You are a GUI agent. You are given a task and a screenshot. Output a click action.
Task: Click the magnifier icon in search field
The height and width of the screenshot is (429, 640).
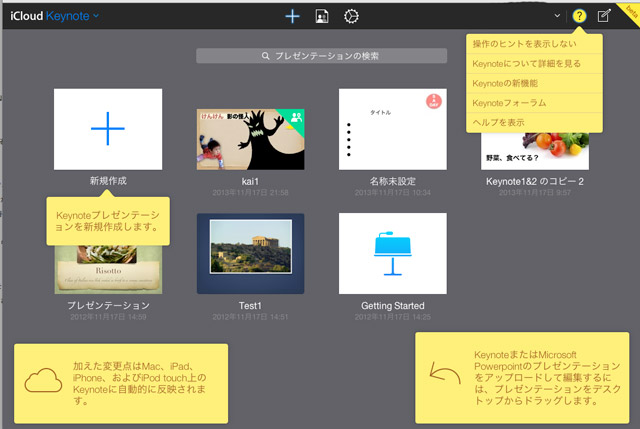coord(265,56)
